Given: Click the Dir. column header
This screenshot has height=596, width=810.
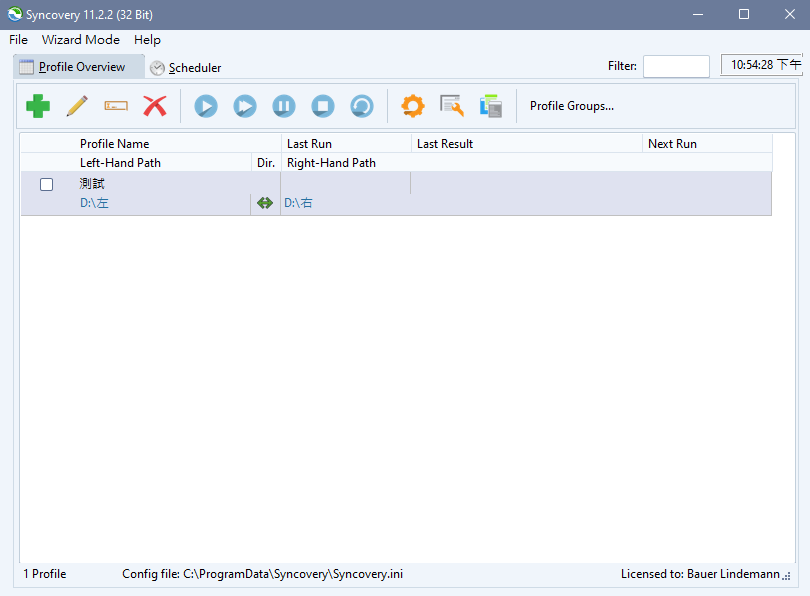Looking at the screenshot, I should tap(266, 163).
